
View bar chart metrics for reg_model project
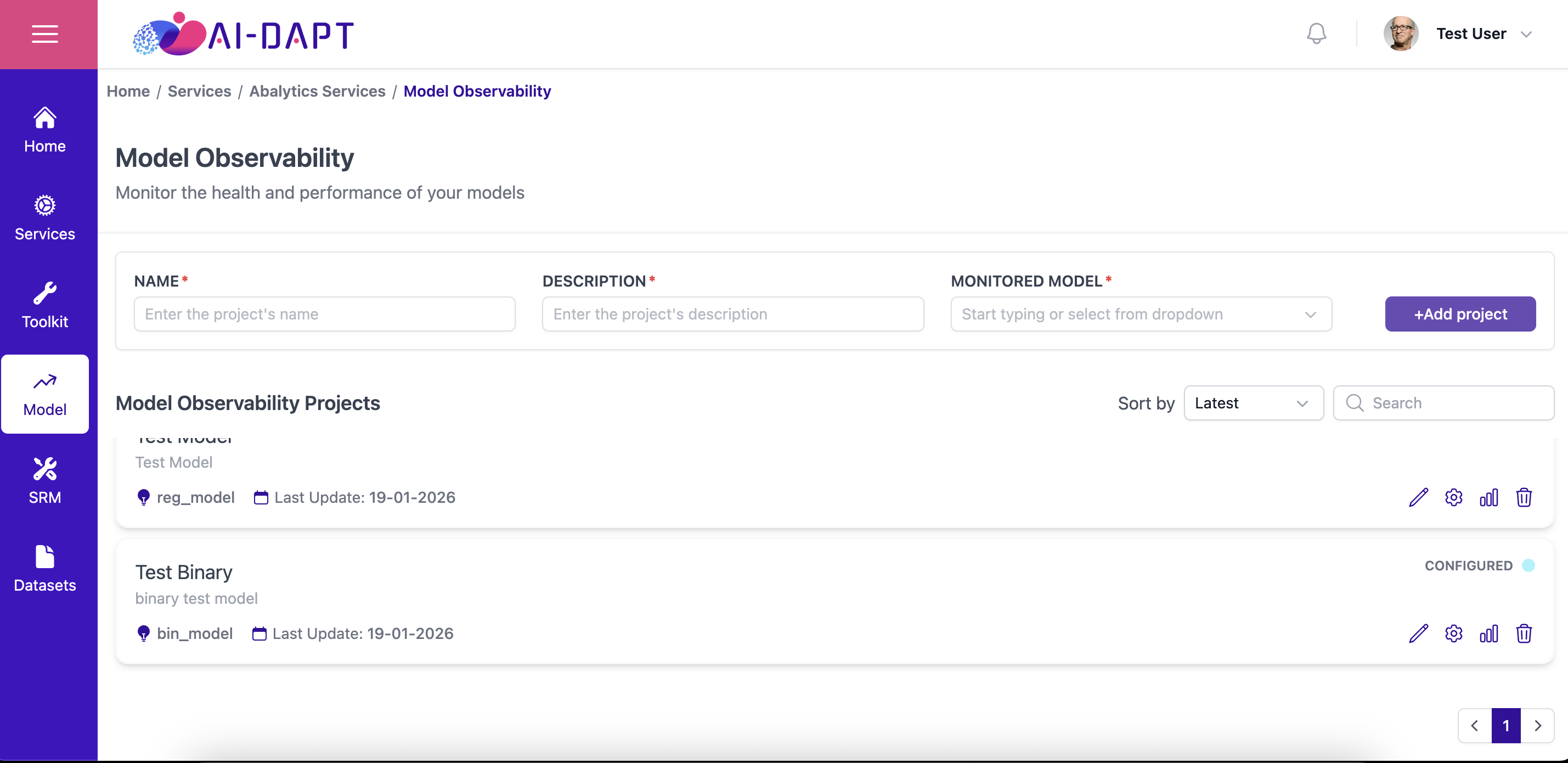(x=1489, y=497)
